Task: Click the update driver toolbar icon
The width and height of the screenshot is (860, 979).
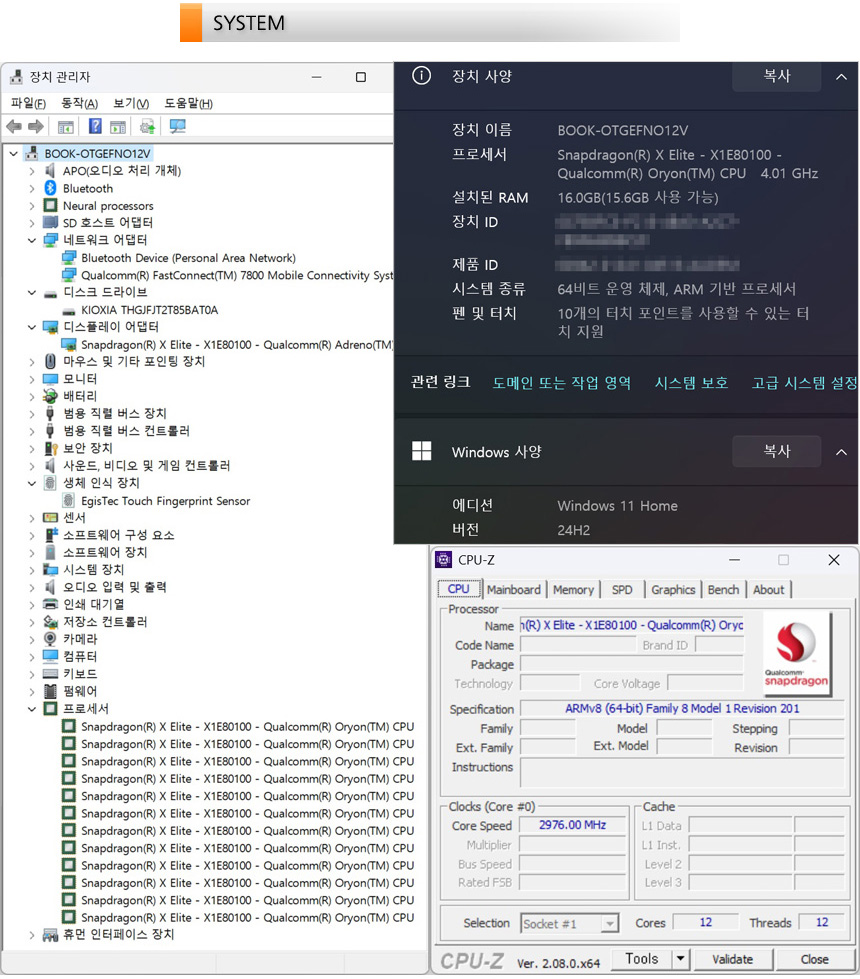Action: click(147, 127)
